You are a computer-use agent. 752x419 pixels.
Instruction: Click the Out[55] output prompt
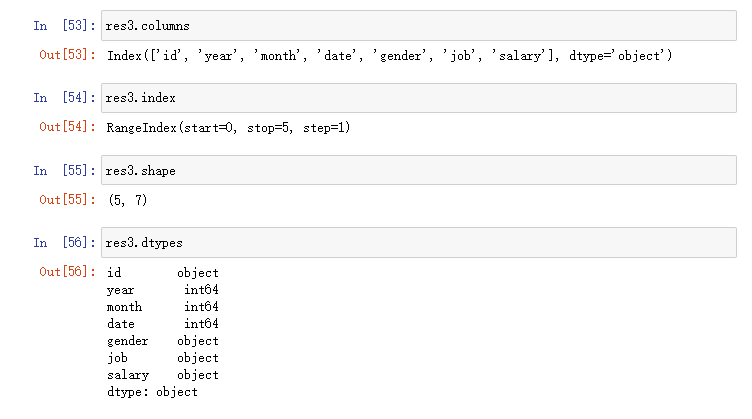pos(66,200)
